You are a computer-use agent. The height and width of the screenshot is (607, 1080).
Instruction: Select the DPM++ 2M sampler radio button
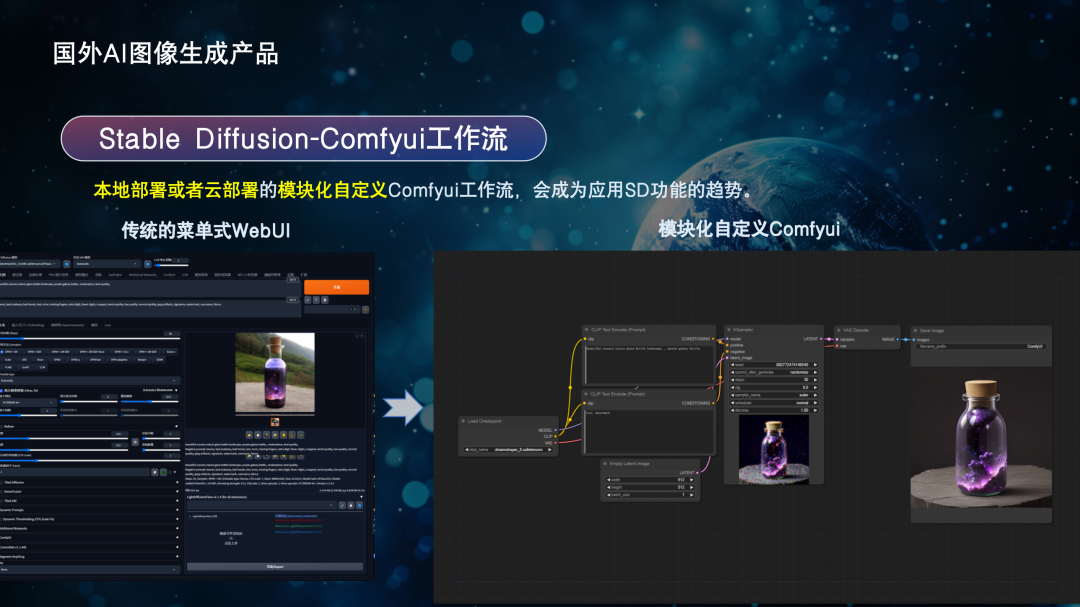tap(2, 351)
